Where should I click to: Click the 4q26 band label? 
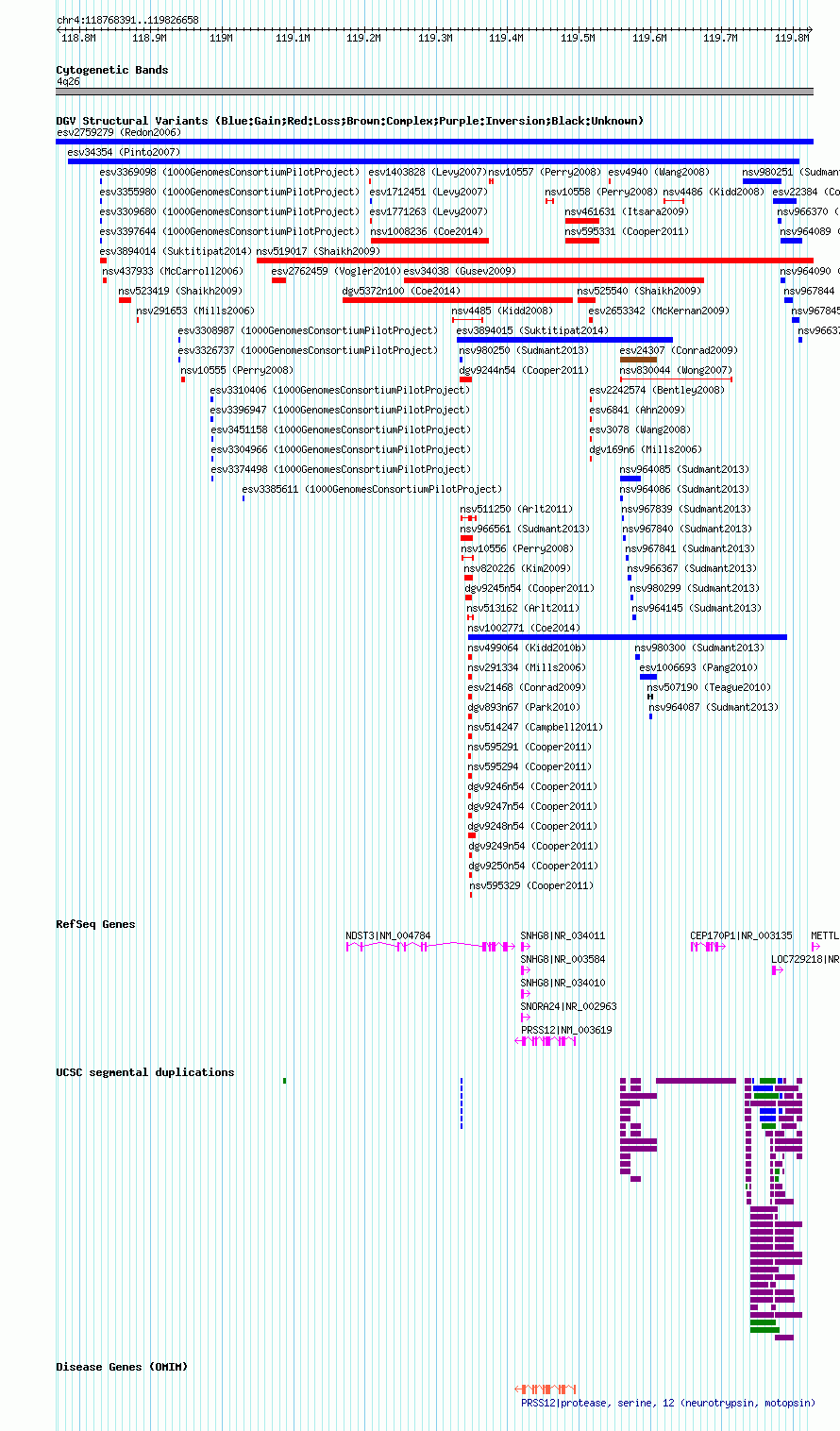point(68,81)
